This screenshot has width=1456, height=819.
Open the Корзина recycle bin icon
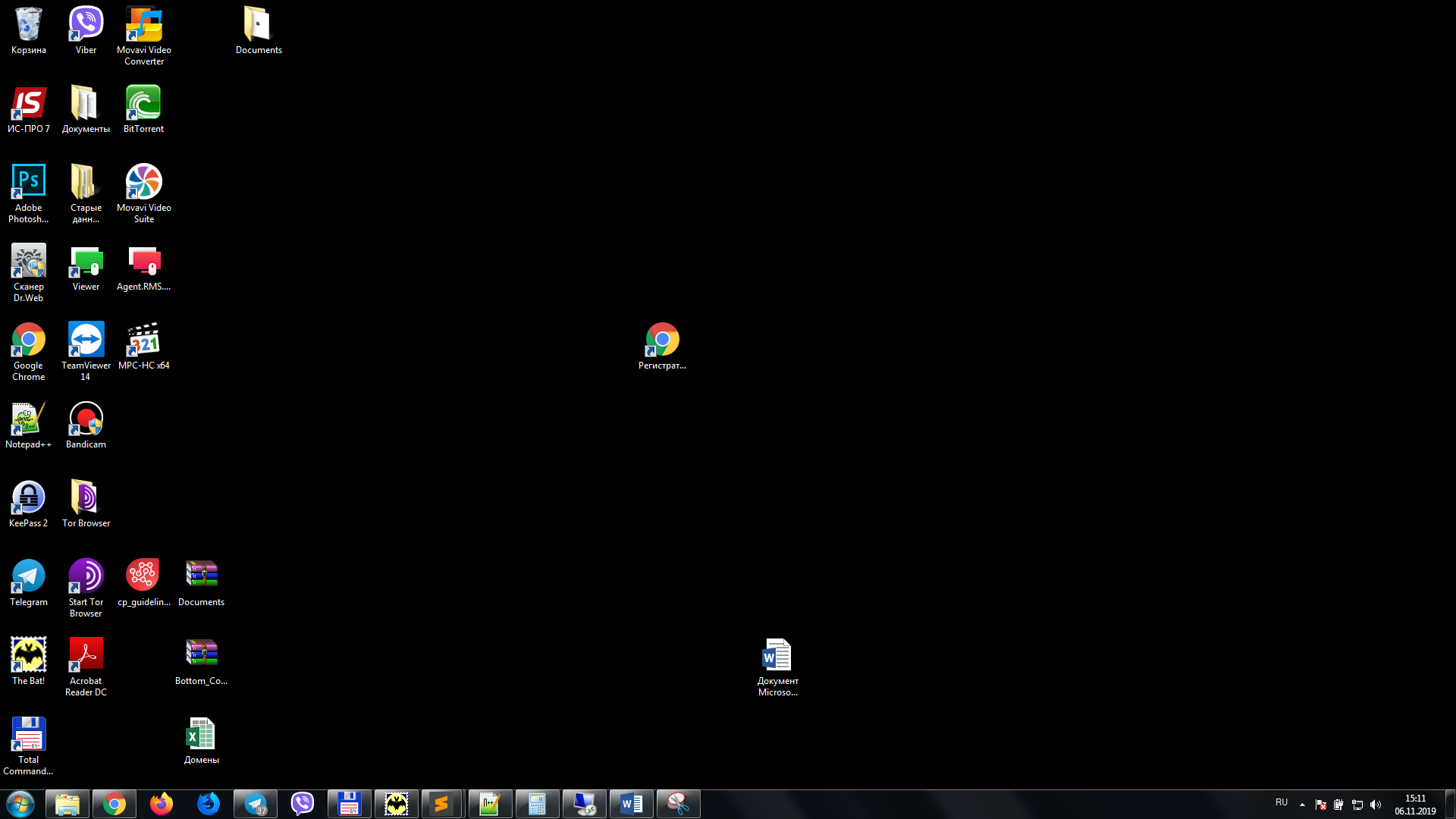[29, 30]
